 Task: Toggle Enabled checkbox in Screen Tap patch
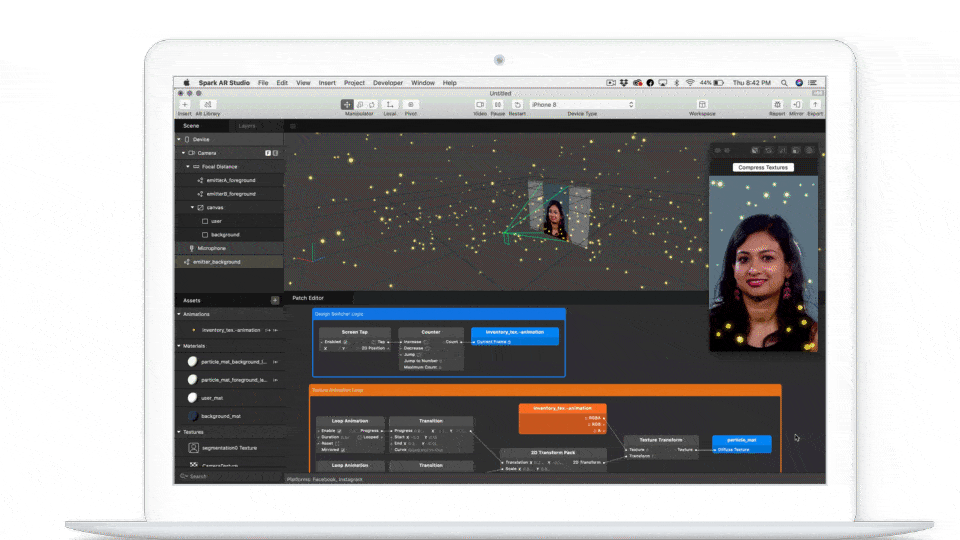point(345,342)
